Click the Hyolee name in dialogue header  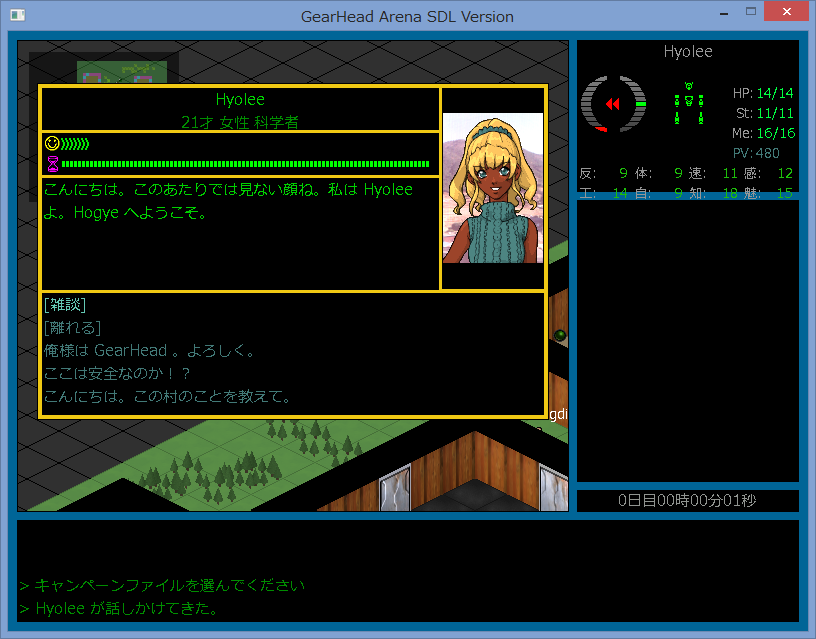coord(240,99)
